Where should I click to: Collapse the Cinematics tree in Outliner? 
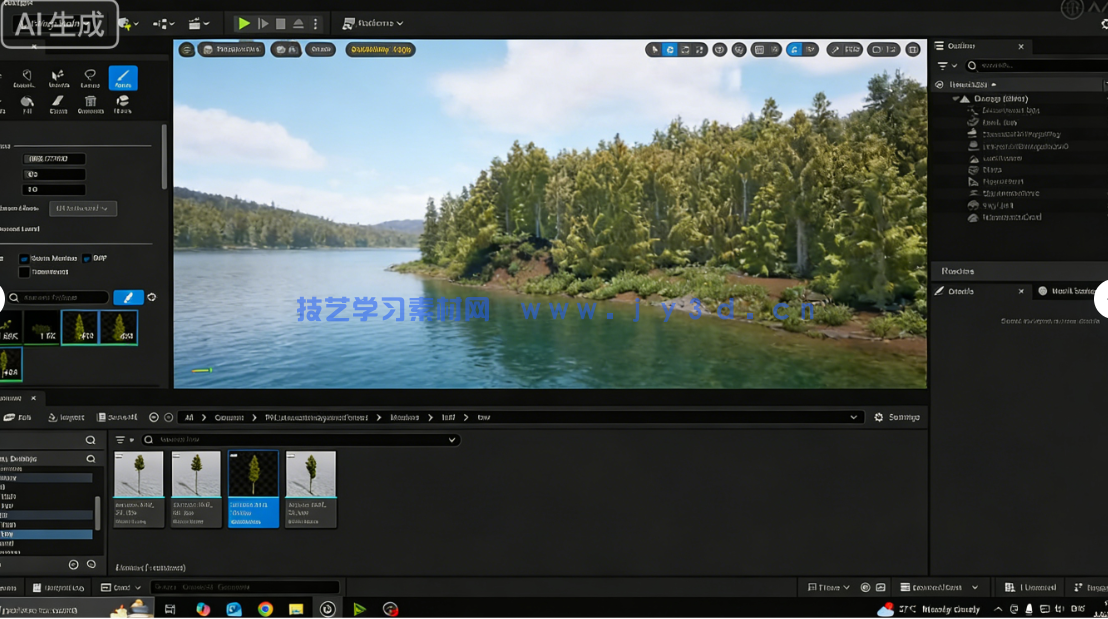956,97
